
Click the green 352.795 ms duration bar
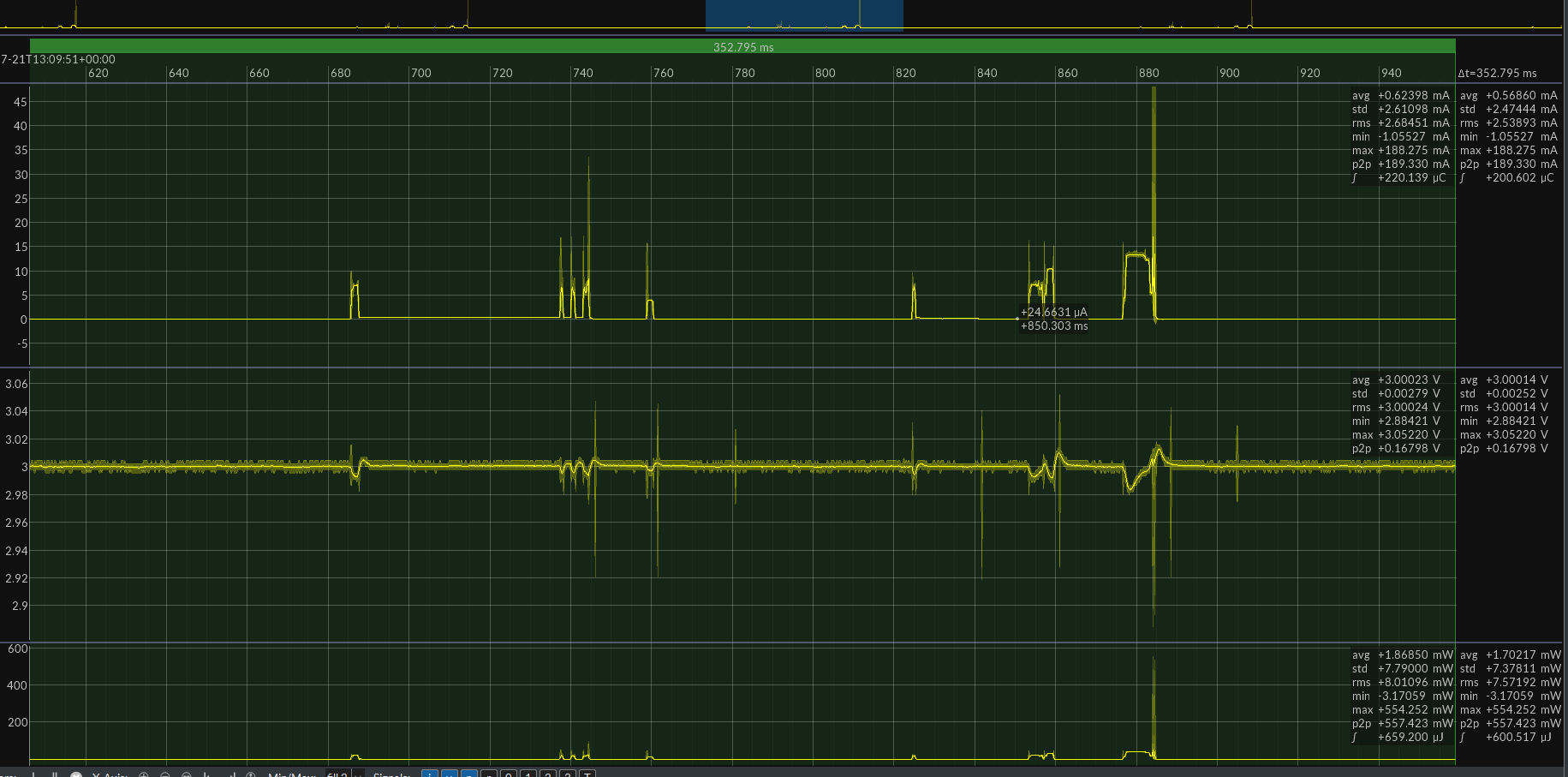742,45
